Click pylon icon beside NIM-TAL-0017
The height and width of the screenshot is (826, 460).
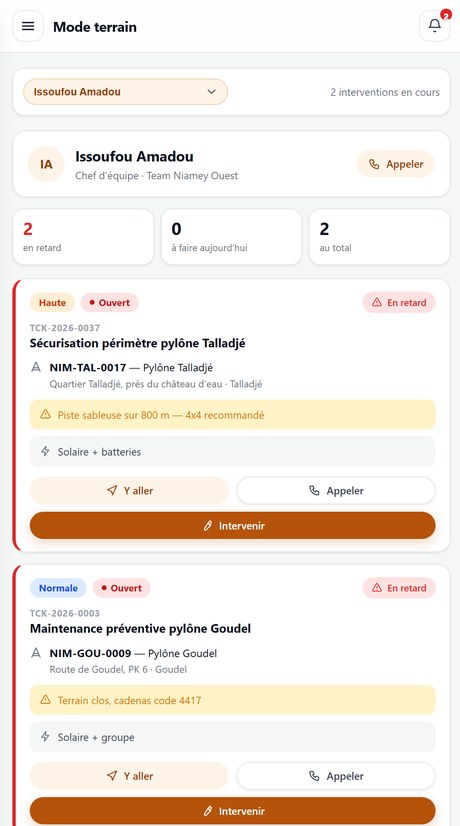click(x=36, y=367)
